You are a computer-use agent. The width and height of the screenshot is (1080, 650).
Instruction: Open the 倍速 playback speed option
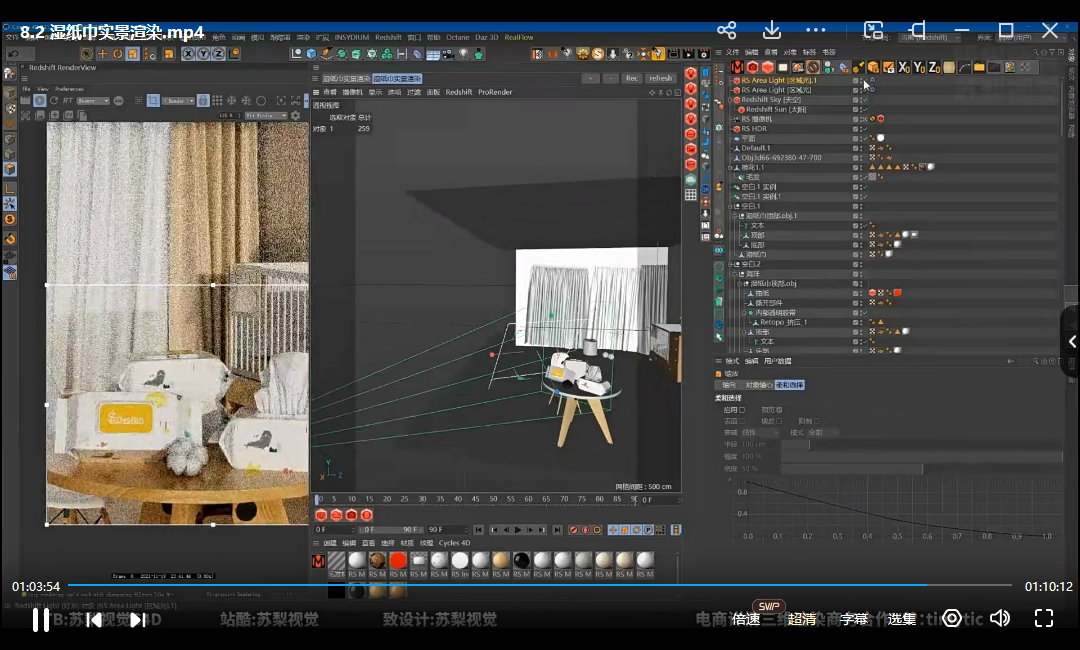(746, 619)
